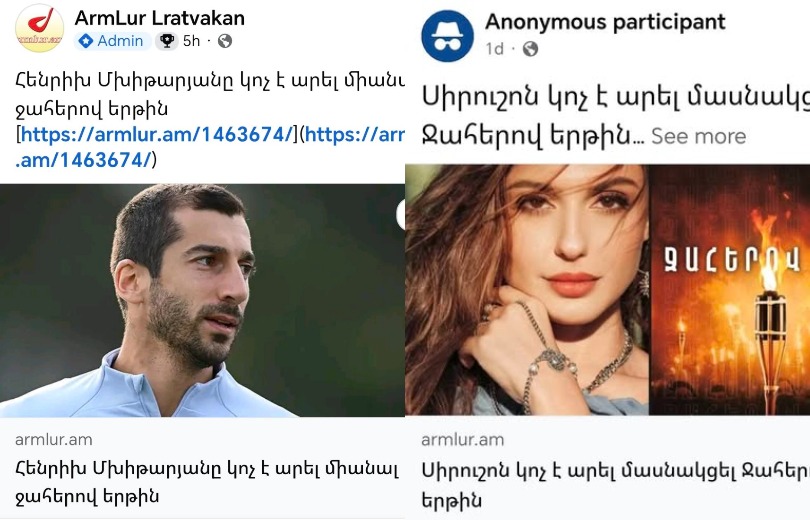Click the globe icon beside 1d
Image resolution: width=810 pixels, height=520 pixels.
click(531, 49)
